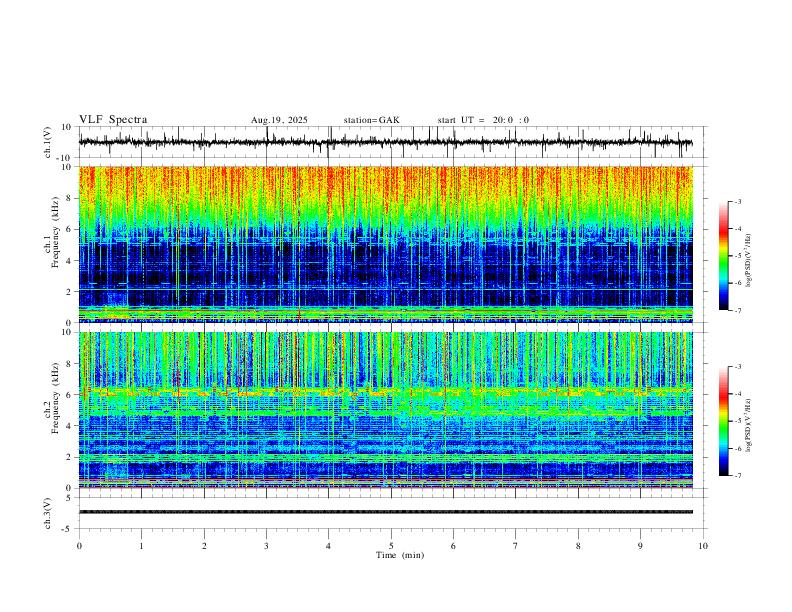The width and height of the screenshot is (792, 612).
Task: Click the 'station=GAK' label
Action: (371, 120)
